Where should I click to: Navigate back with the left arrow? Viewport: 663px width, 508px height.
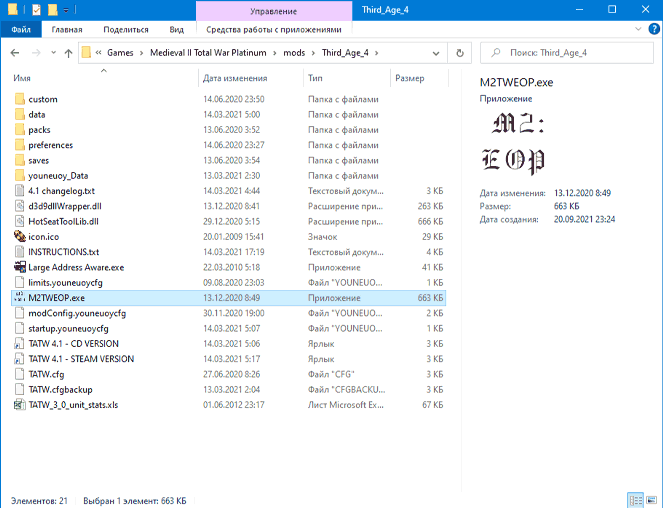pyautogui.click(x=16, y=52)
